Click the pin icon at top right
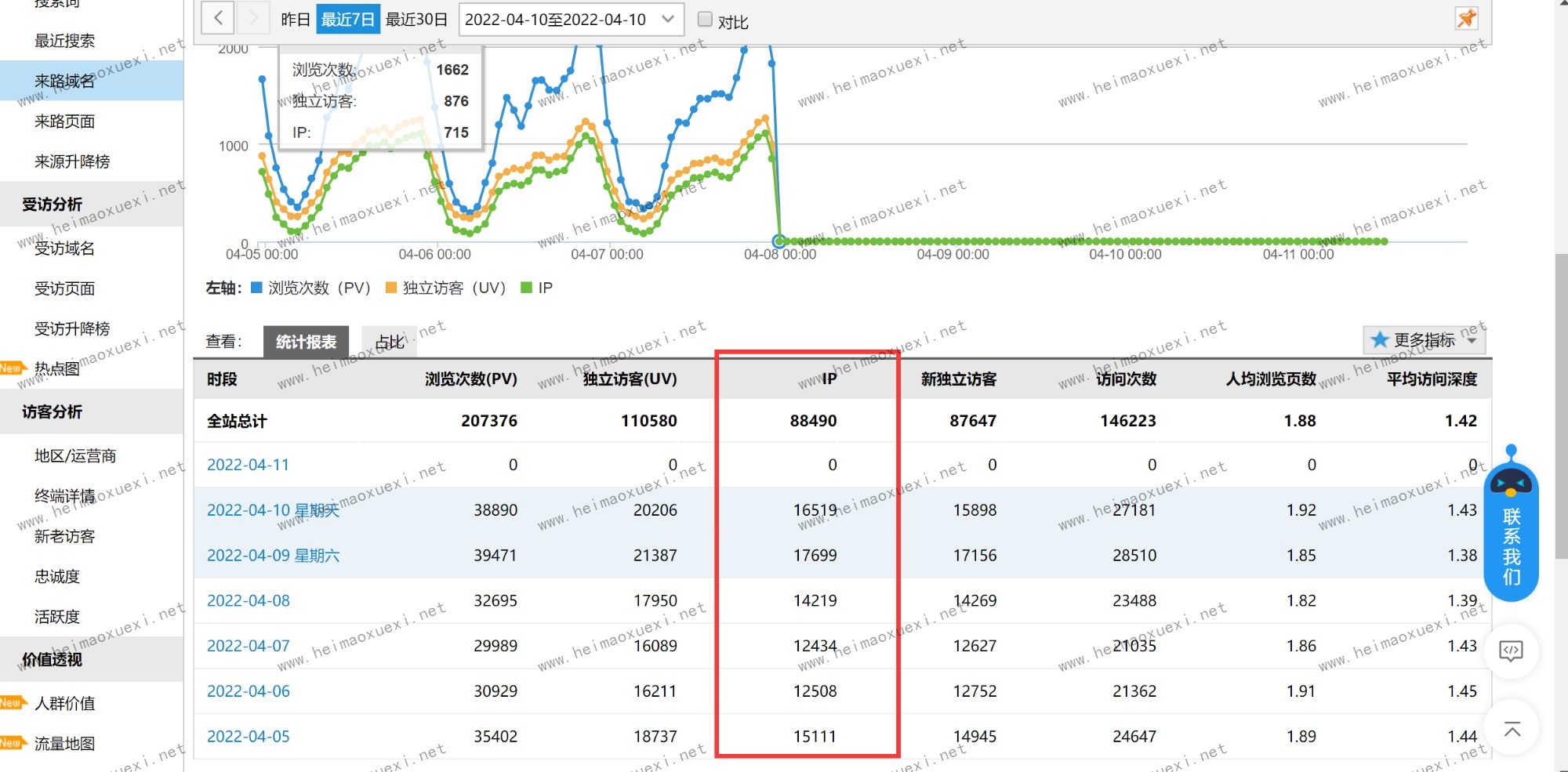The height and width of the screenshot is (772, 1568). [1466, 18]
